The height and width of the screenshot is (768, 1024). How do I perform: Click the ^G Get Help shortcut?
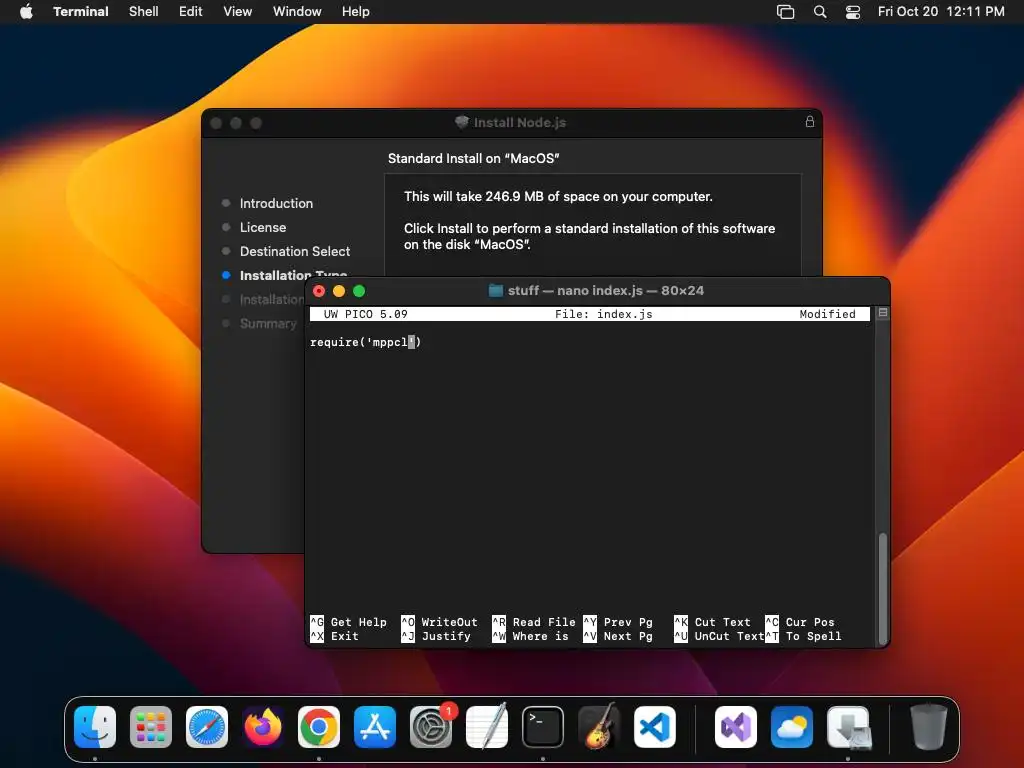point(349,622)
